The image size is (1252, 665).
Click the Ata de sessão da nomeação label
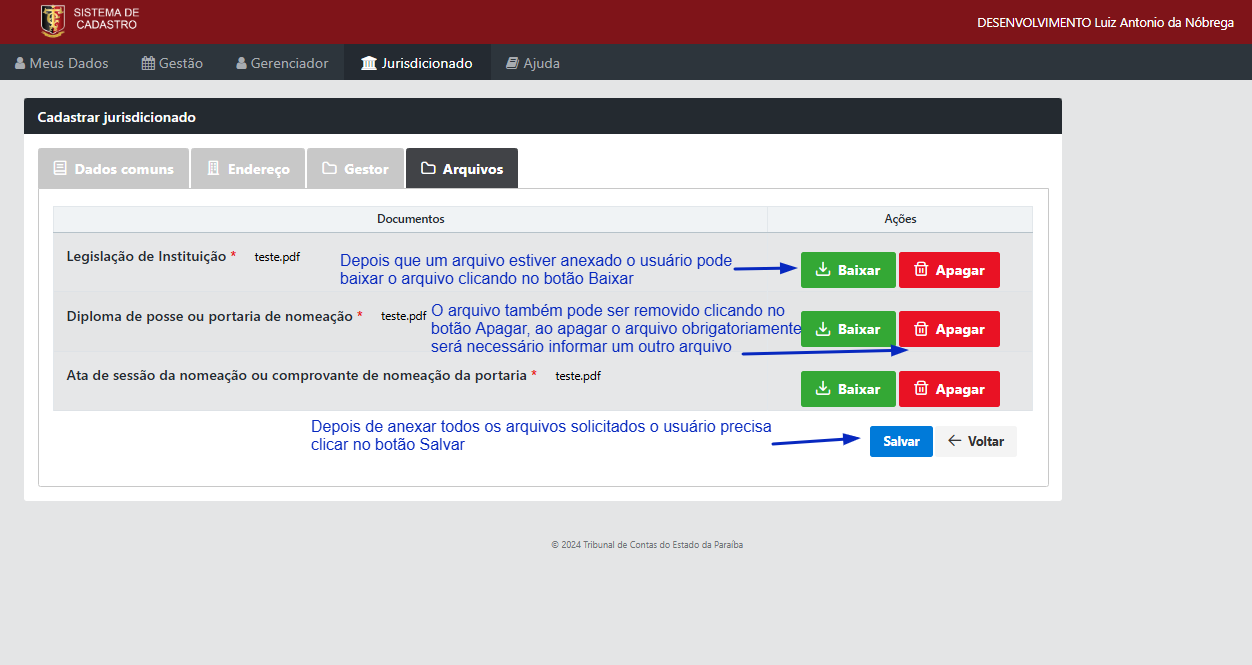[x=296, y=376]
